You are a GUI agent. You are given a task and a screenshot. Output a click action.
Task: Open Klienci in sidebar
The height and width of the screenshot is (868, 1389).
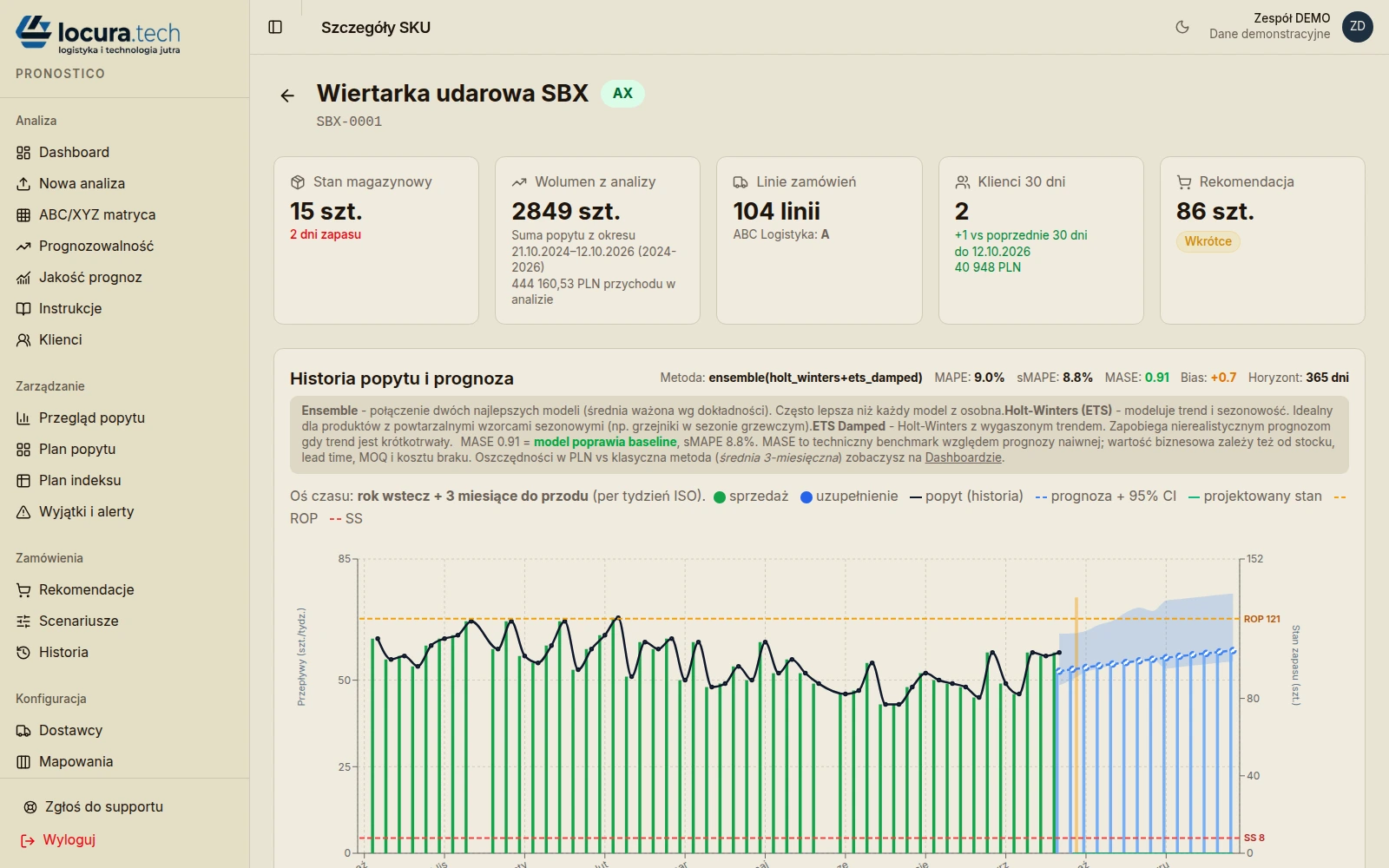pyautogui.click(x=124, y=339)
